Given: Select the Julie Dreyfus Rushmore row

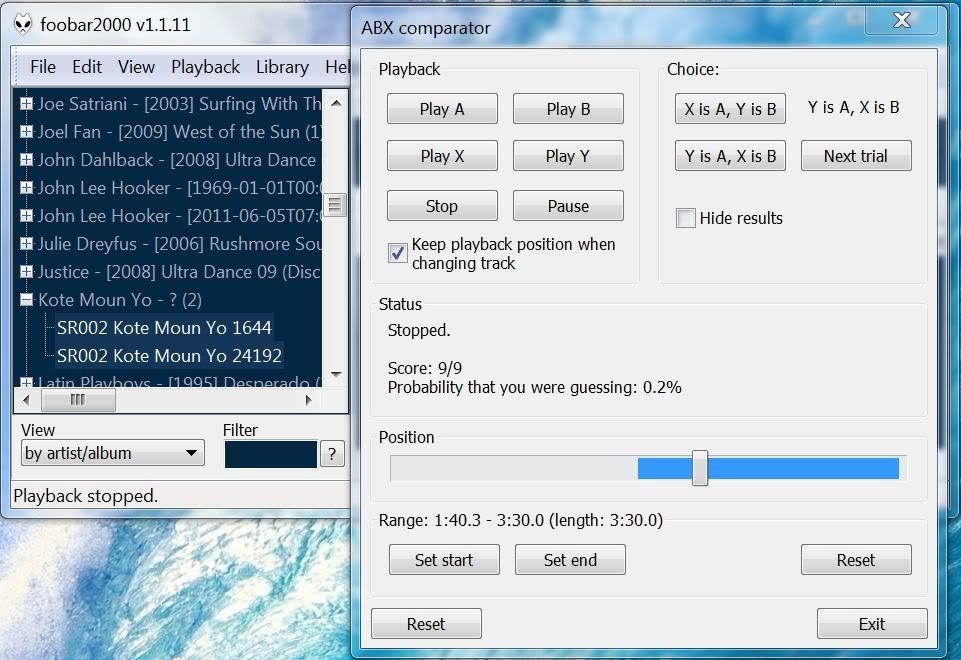Looking at the screenshot, I should (x=179, y=244).
